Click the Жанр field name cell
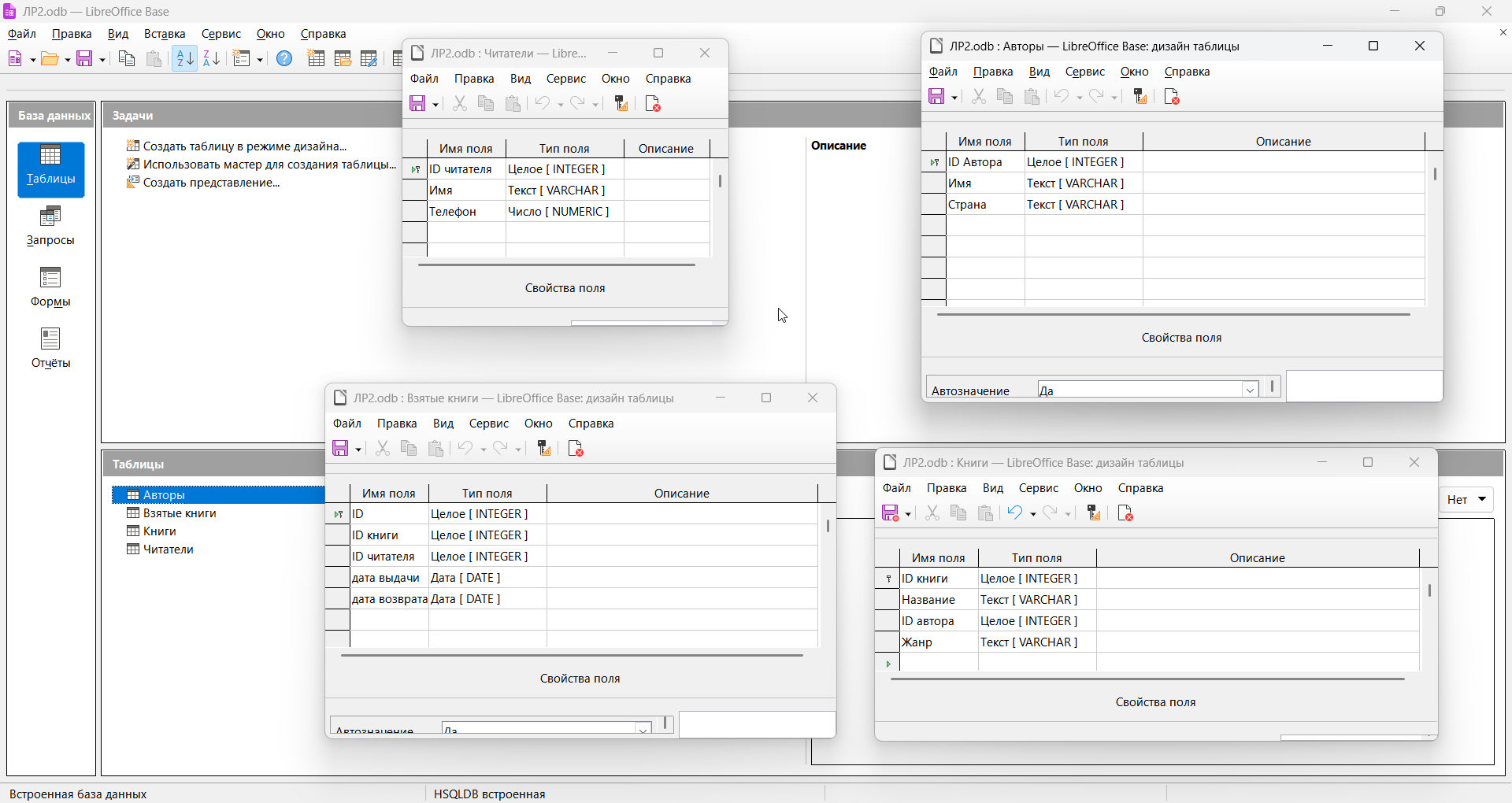 point(939,642)
